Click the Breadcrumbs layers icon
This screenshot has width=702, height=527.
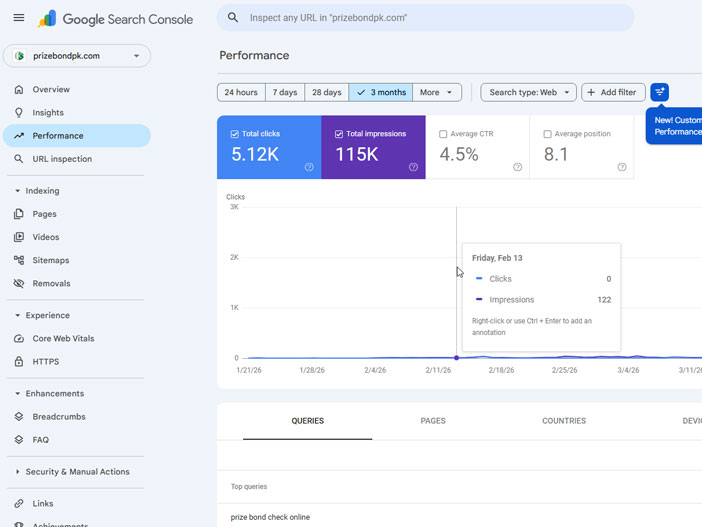tap(19, 416)
